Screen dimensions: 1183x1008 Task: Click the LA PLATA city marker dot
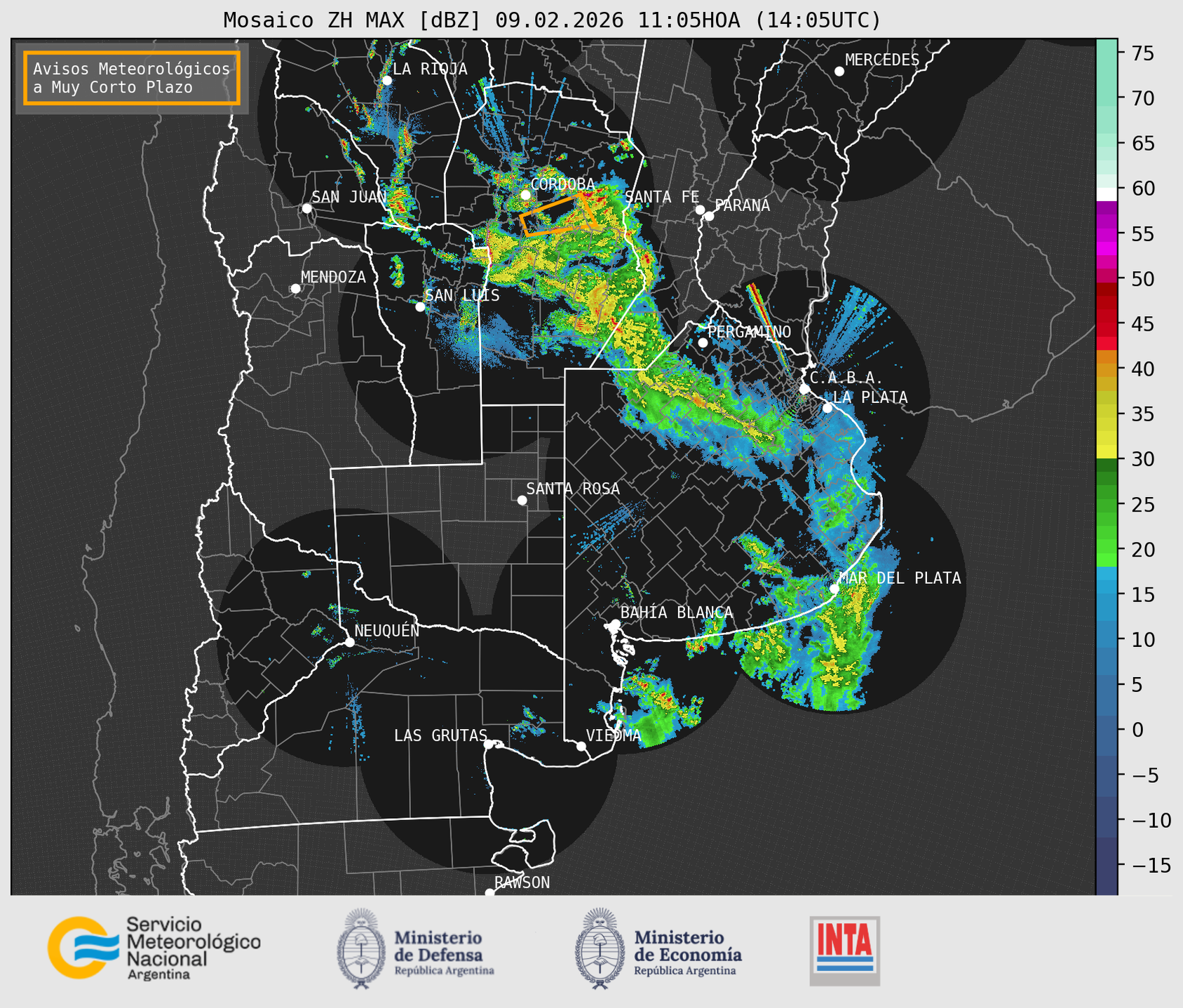pyautogui.click(x=827, y=408)
